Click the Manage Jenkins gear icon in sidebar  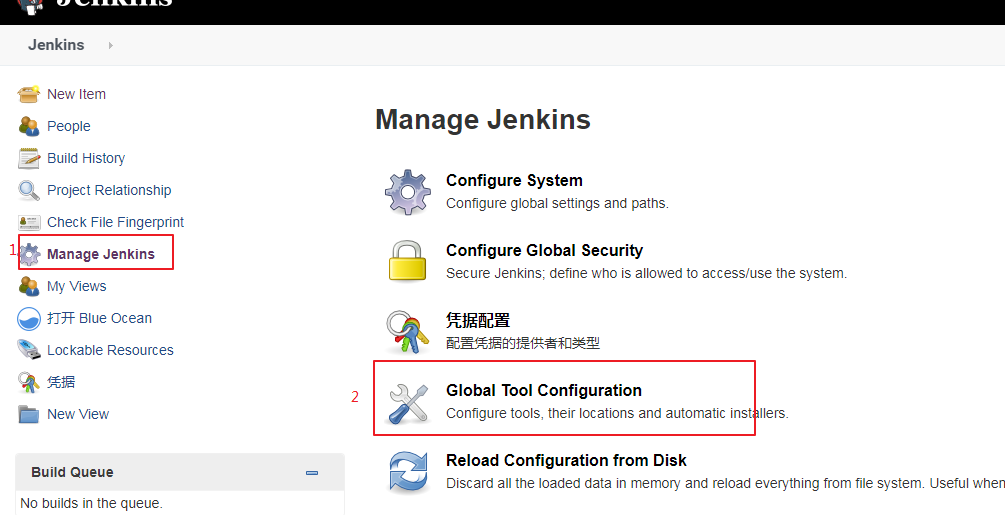[29, 254]
